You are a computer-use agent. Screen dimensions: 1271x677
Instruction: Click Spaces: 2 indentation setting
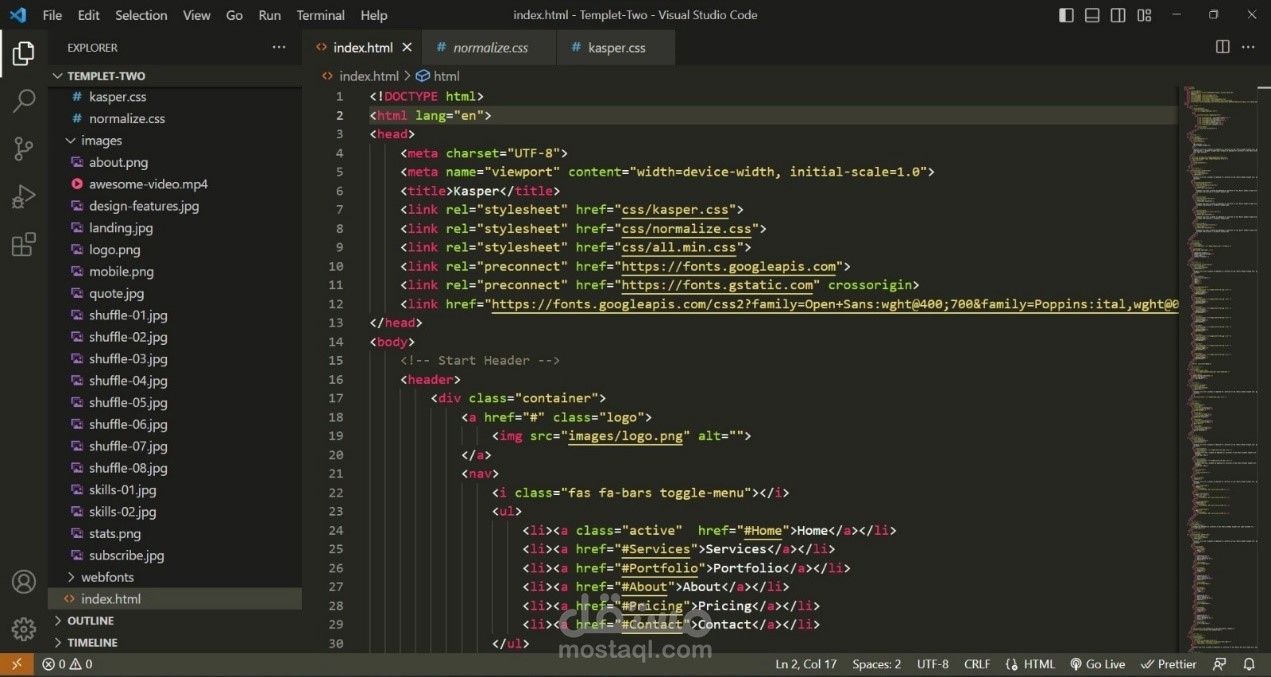pos(877,664)
